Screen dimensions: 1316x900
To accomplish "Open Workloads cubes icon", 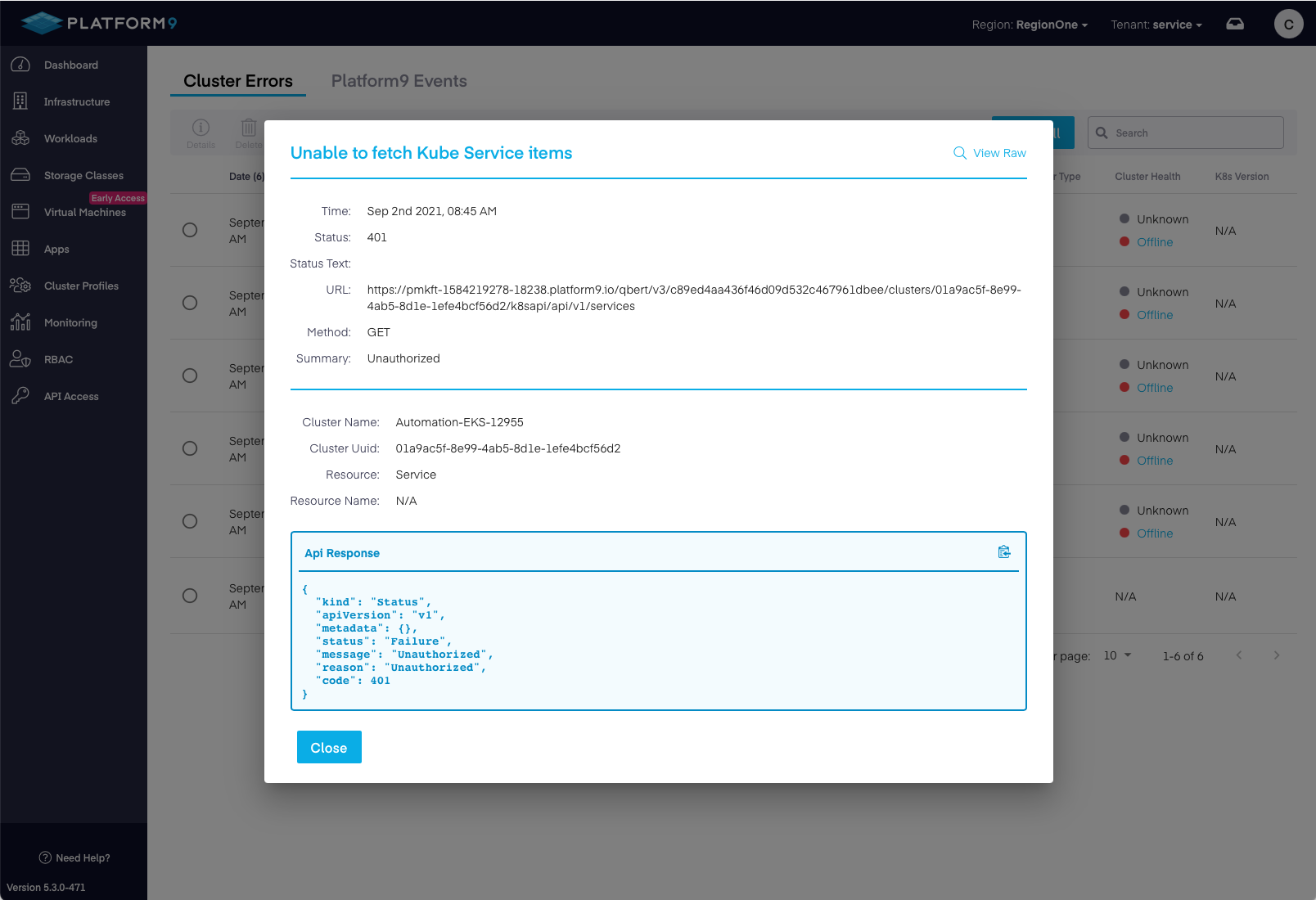I will point(20,138).
